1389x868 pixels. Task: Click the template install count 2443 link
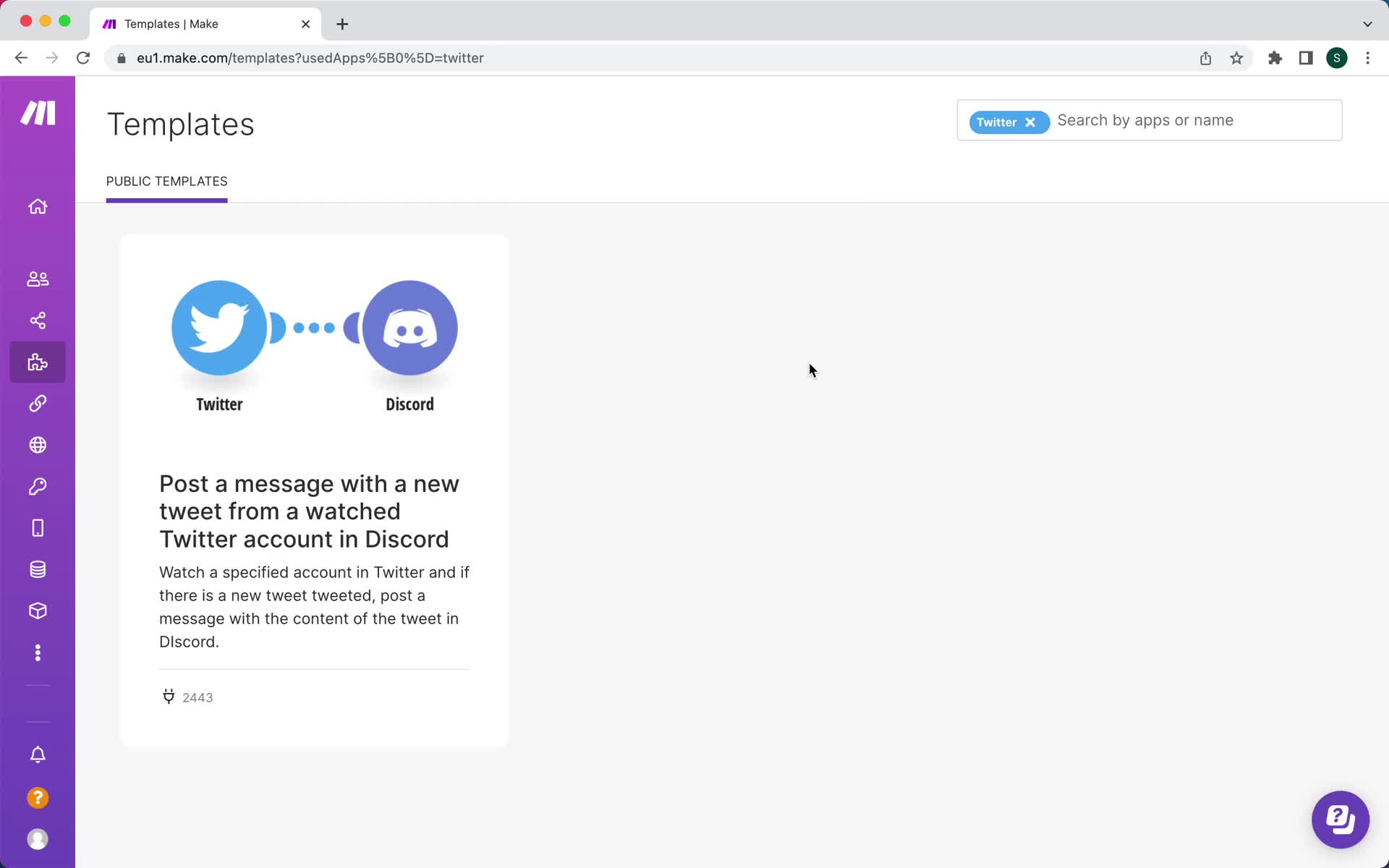pyautogui.click(x=186, y=697)
